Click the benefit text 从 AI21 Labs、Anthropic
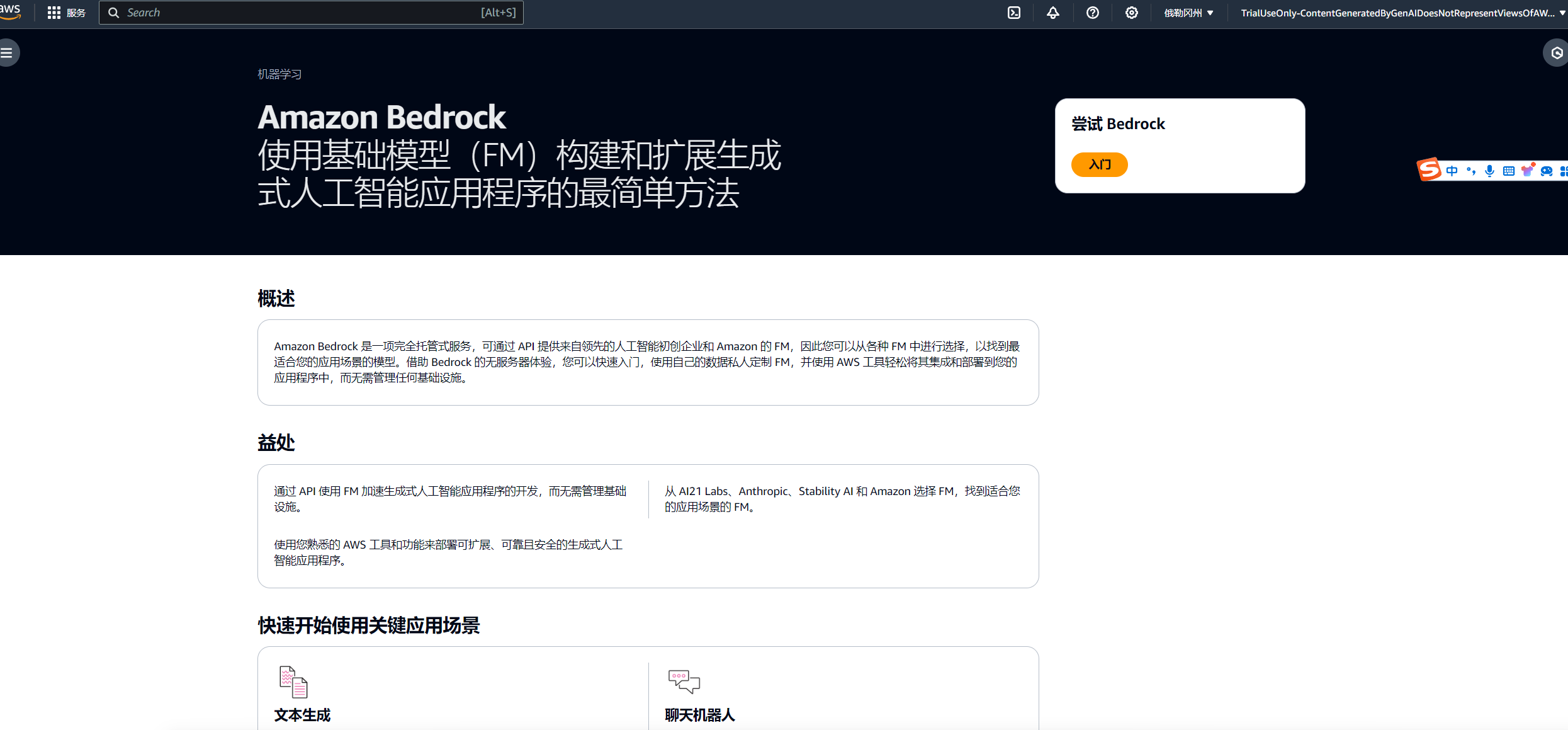Image resolution: width=1568 pixels, height=730 pixels. 843,499
